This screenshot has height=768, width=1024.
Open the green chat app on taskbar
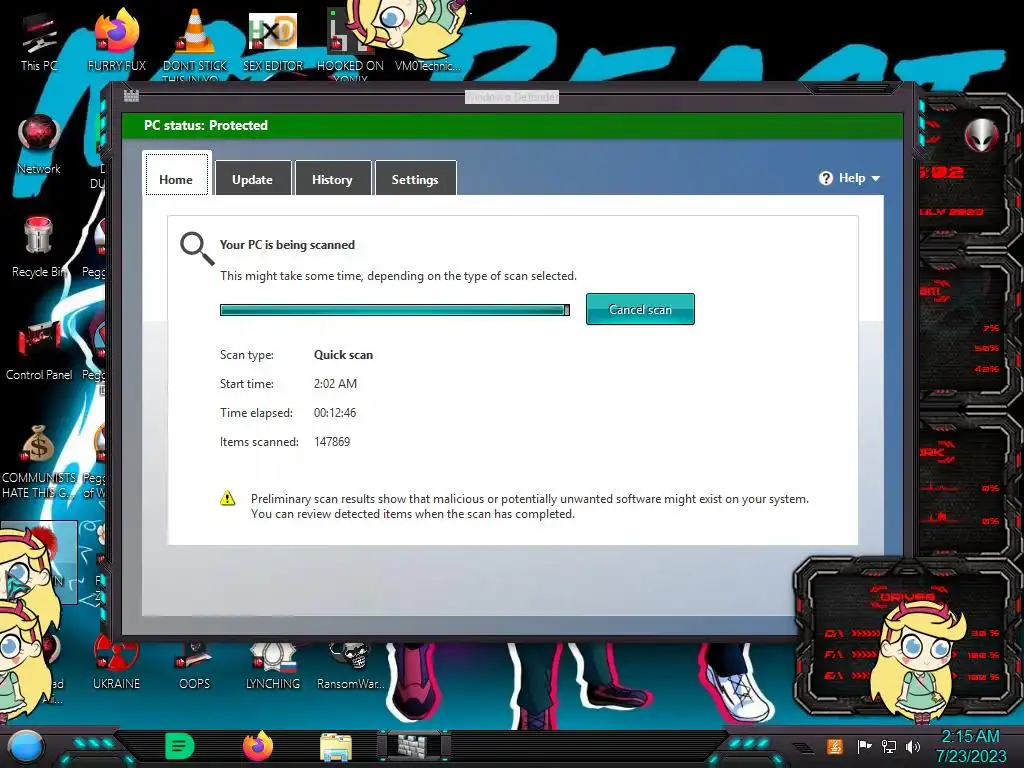pos(180,746)
